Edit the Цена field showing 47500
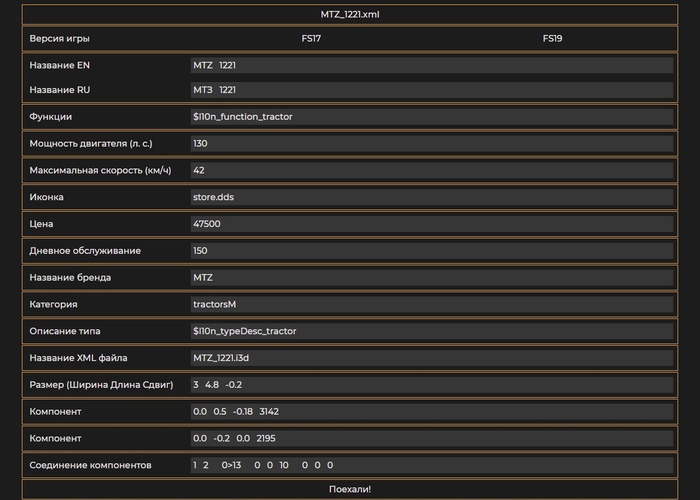The height and width of the screenshot is (500, 700). click(432, 224)
